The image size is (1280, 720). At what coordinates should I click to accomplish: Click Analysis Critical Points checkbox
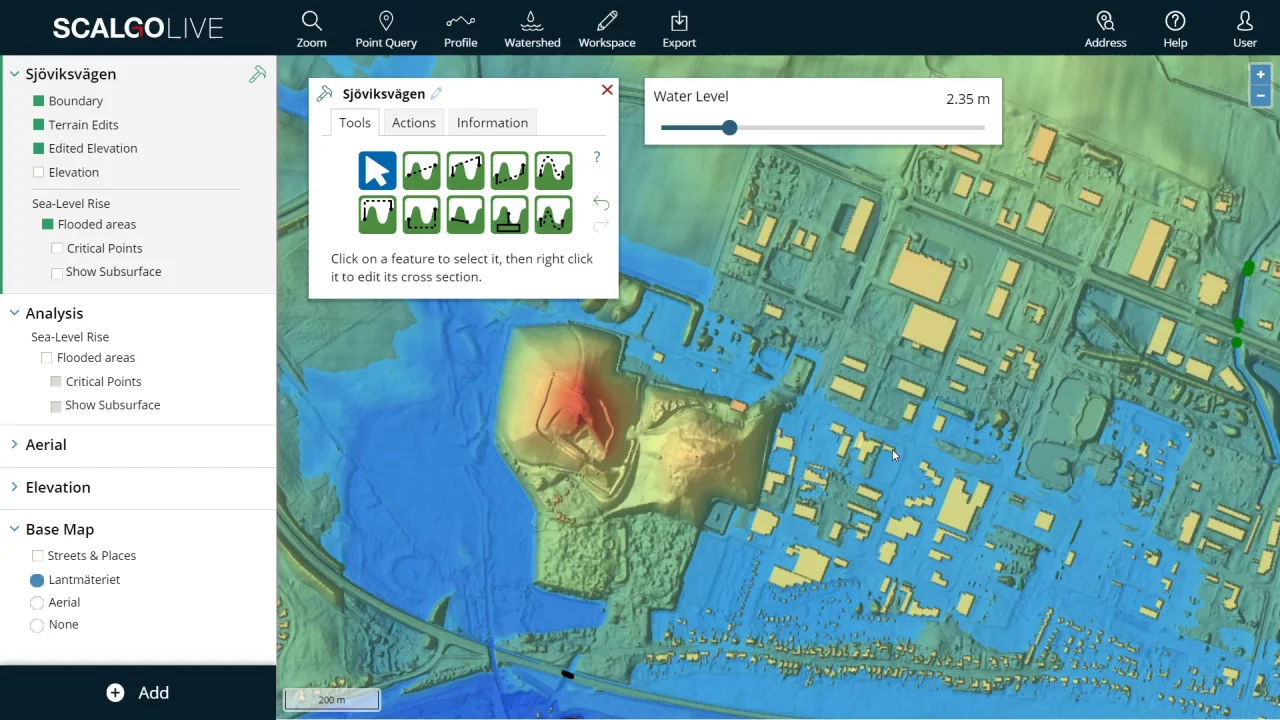(56, 382)
